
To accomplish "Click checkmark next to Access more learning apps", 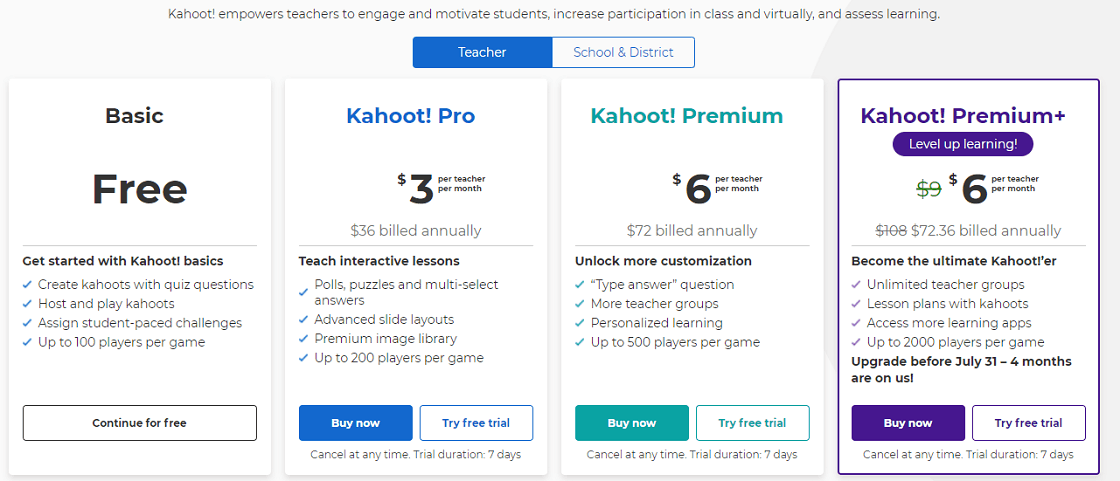I will coord(856,323).
